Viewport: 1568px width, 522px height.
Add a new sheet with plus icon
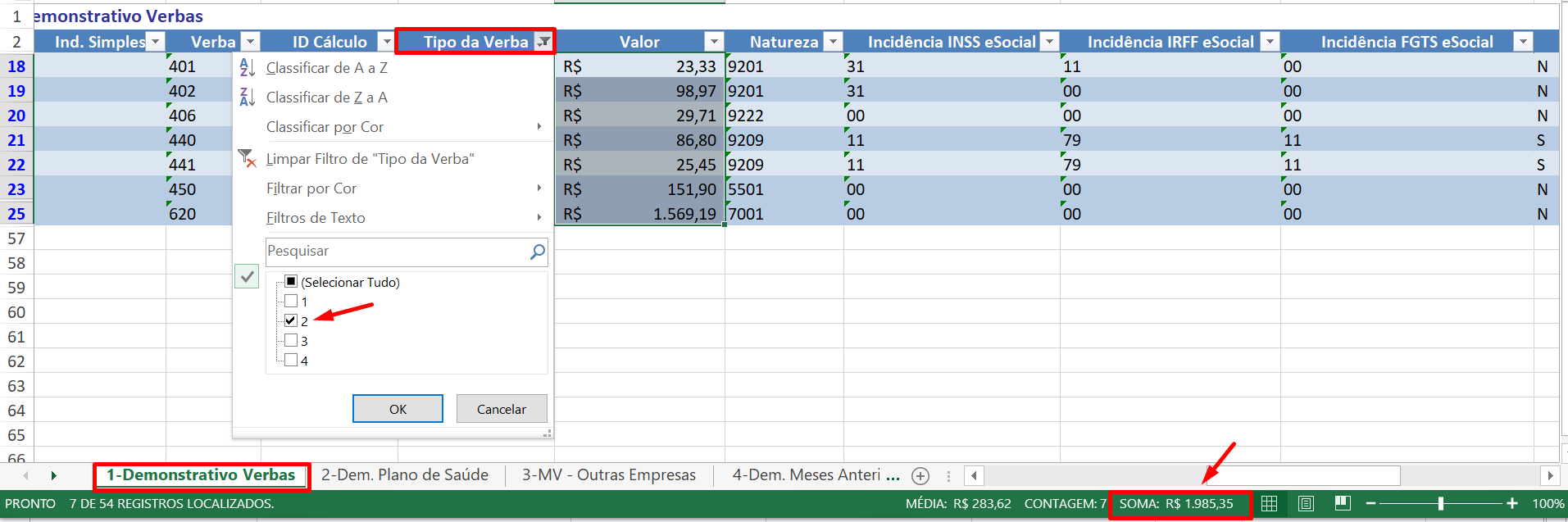(x=920, y=476)
